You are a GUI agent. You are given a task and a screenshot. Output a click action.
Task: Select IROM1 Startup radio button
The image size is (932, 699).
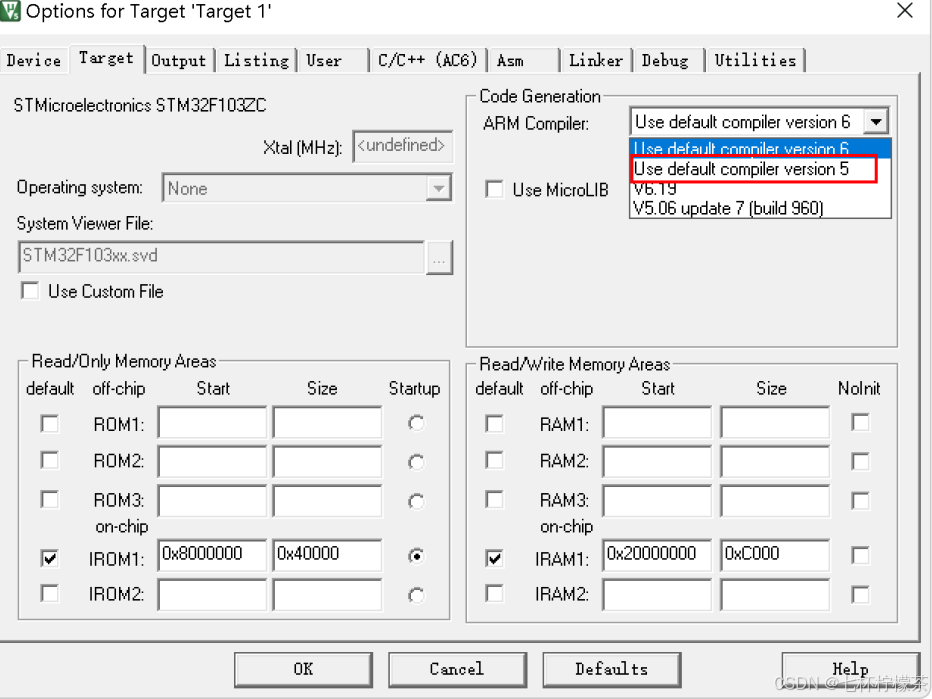[416, 556]
